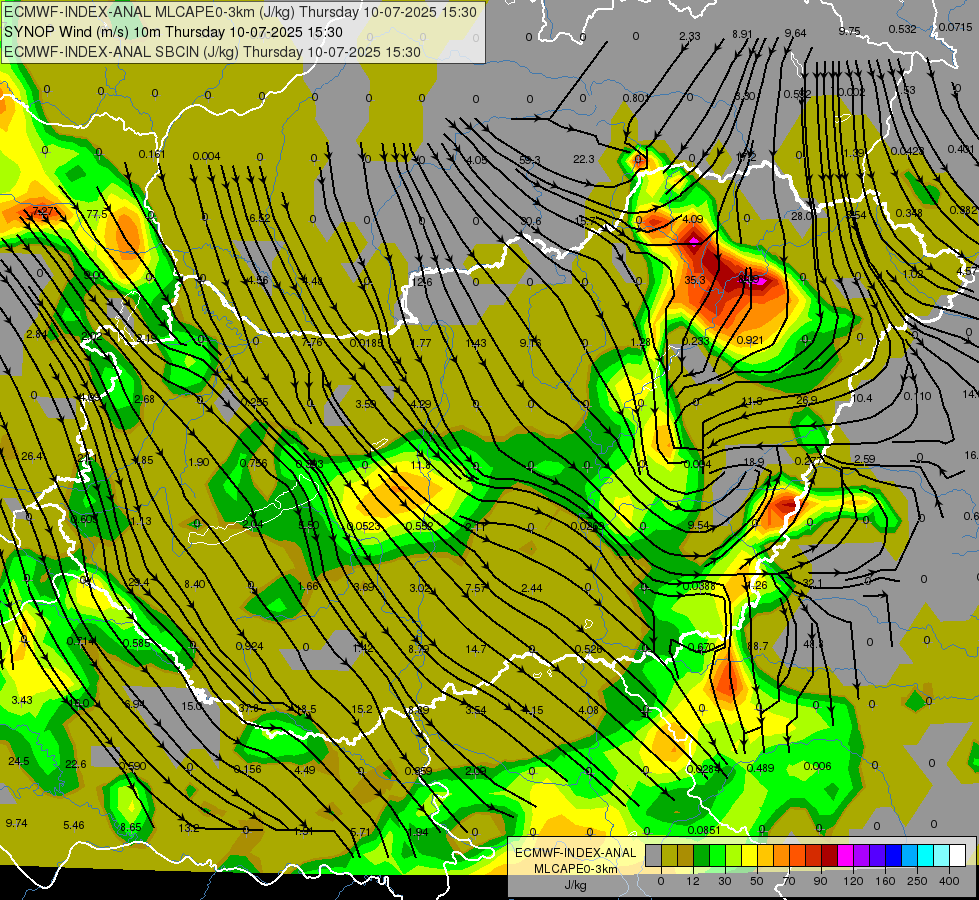
Task: Click legend scale value 250
Action: (x=917, y=881)
